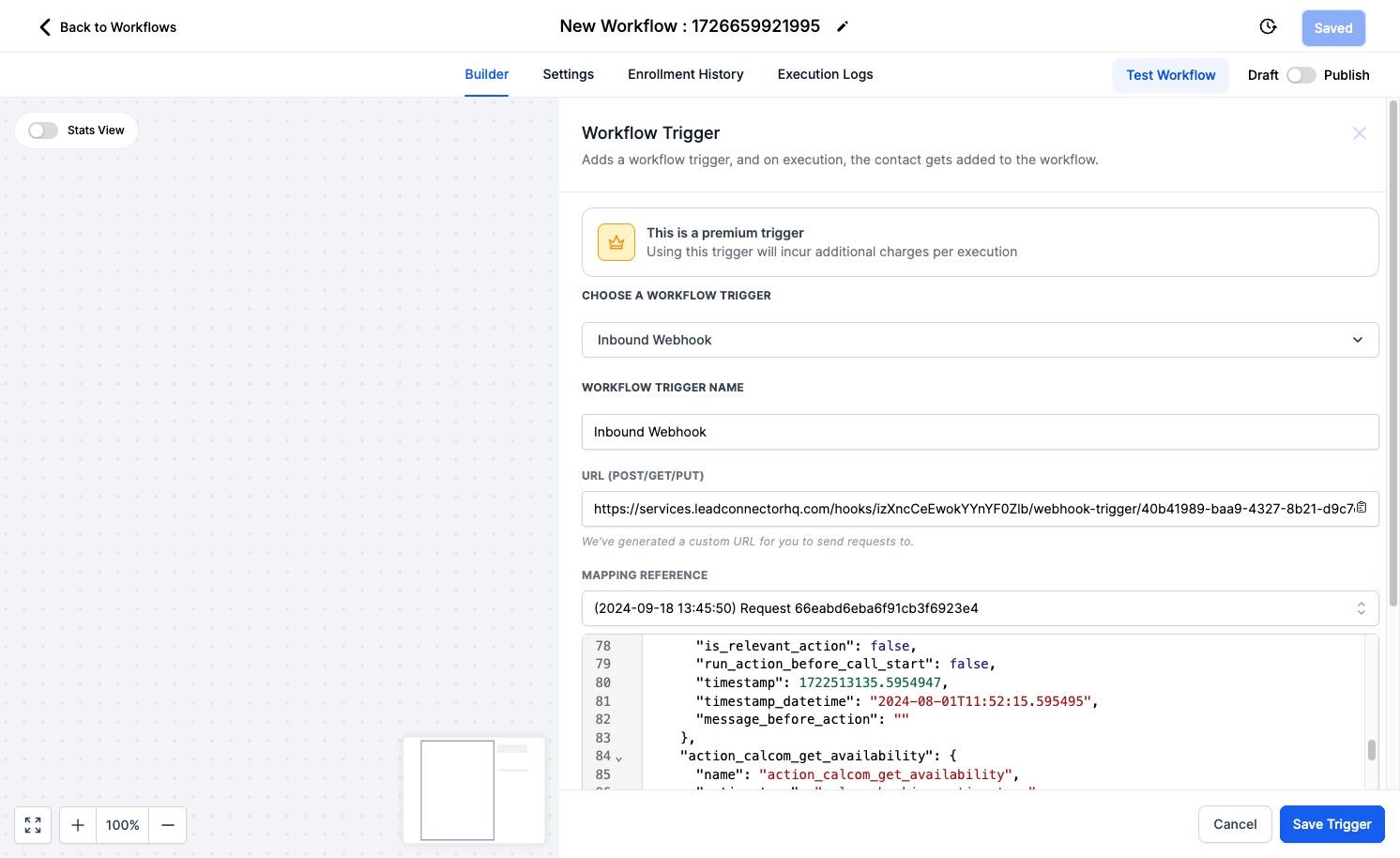Collapse action_calcom_get_availability at line 84
This screenshot has height=858, width=1400.
(x=618, y=758)
